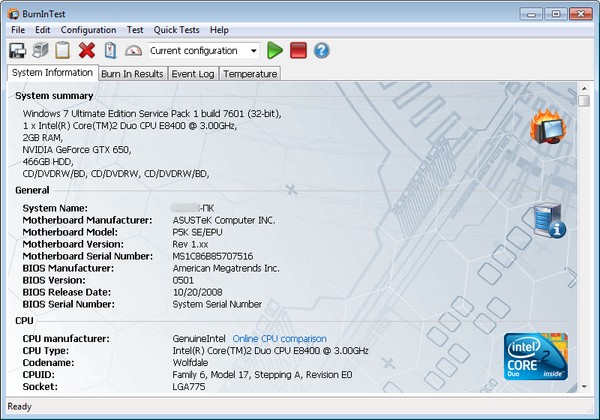Image resolution: width=600 pixels, height=420 pixels.
Task: Open the File menu
Action: pyautogui.click(x=18, y=30)
